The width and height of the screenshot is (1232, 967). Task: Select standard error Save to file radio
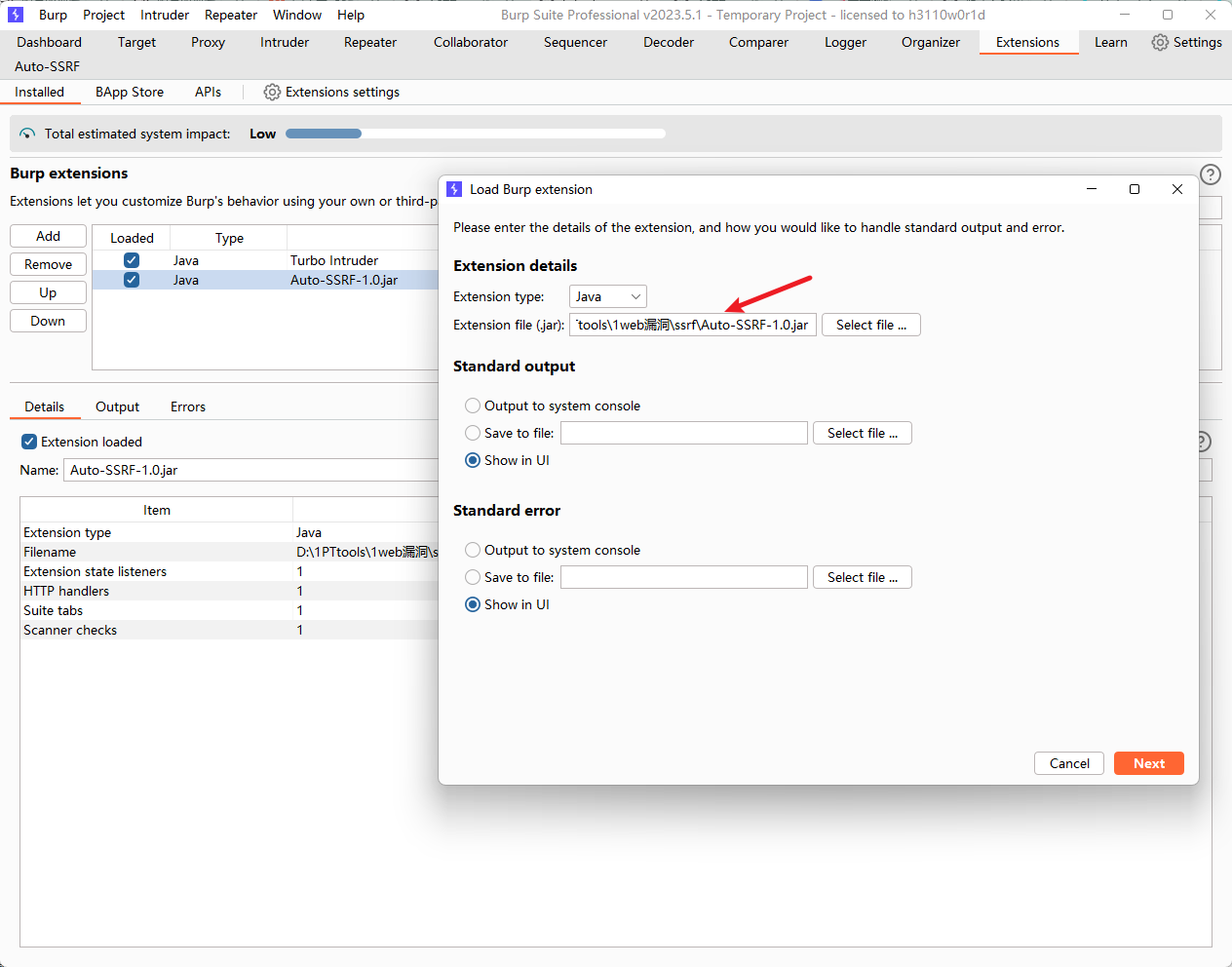[x=473, y=577]
